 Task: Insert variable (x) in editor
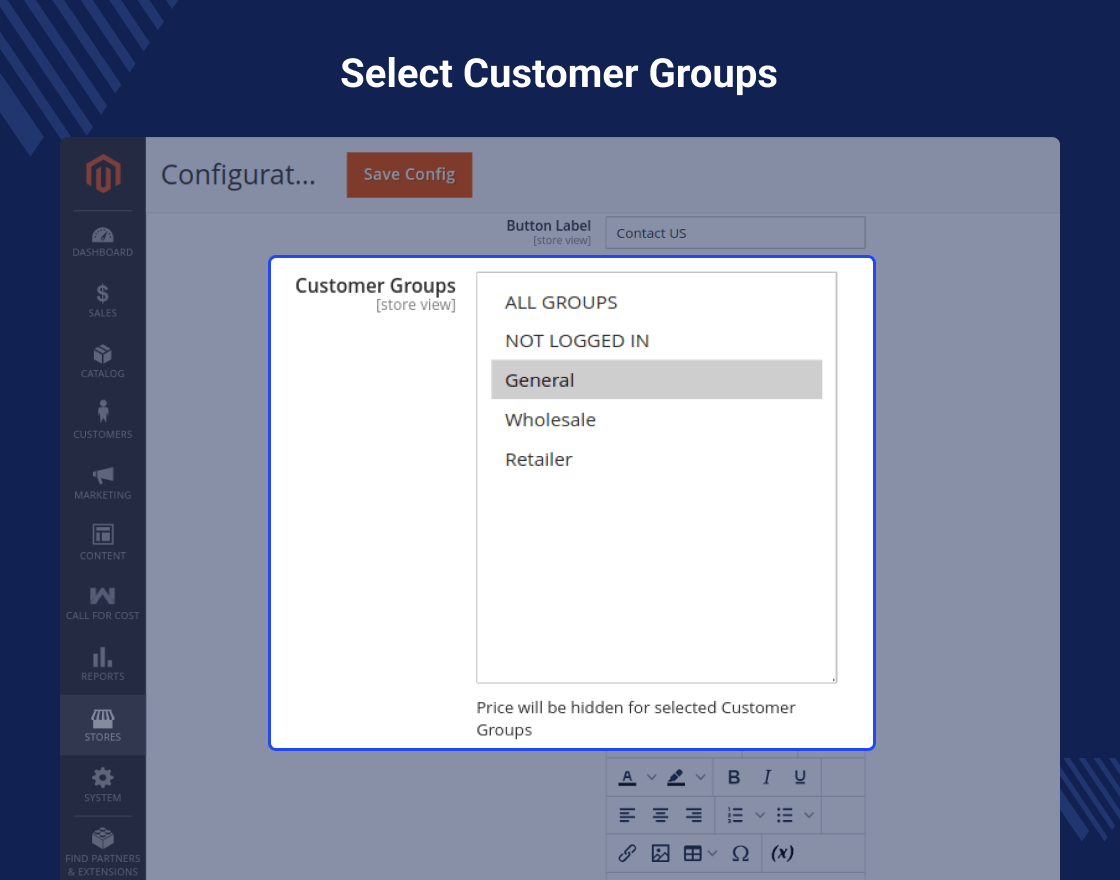click(x=783, y=853)
